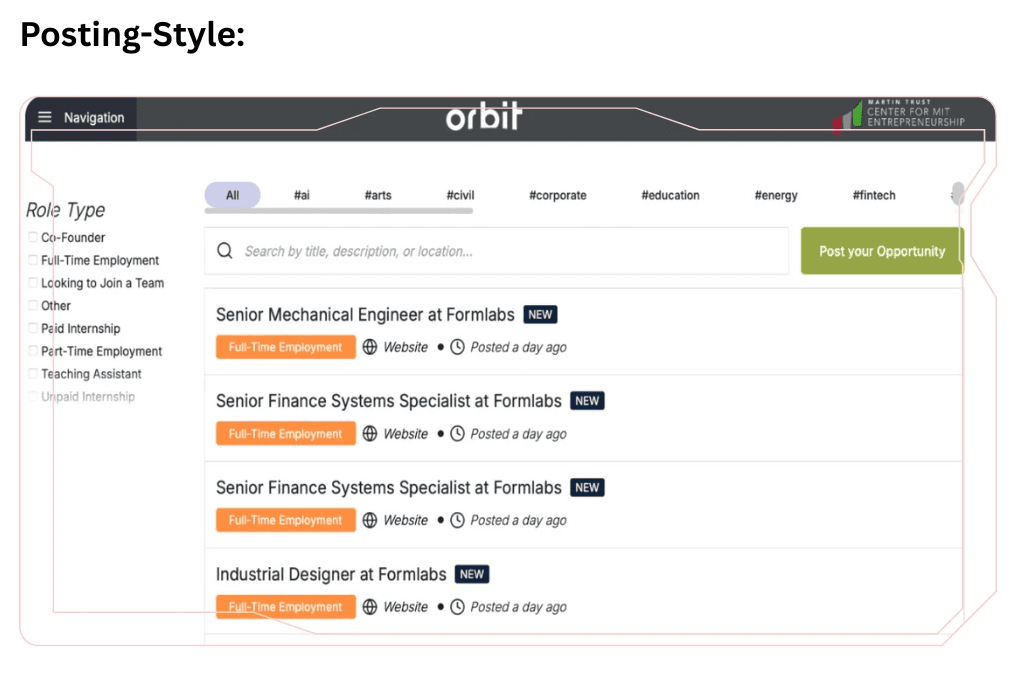Screen dimensions: 1017x686
Task: Select the #education tag
Action: [671, 195]
